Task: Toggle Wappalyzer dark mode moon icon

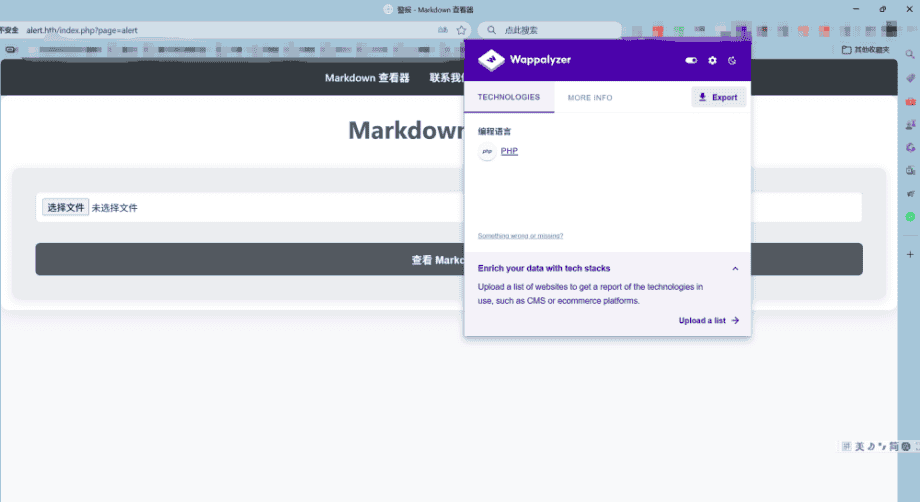Action: click(x=732, y=61)
